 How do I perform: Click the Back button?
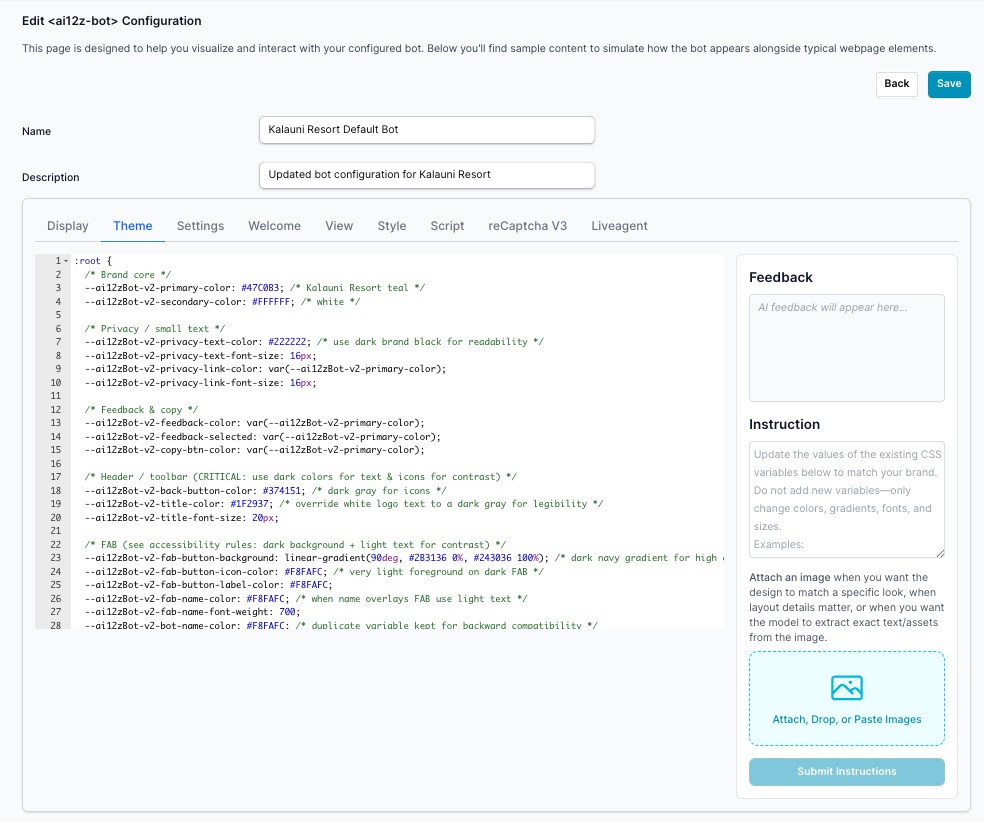896,84
